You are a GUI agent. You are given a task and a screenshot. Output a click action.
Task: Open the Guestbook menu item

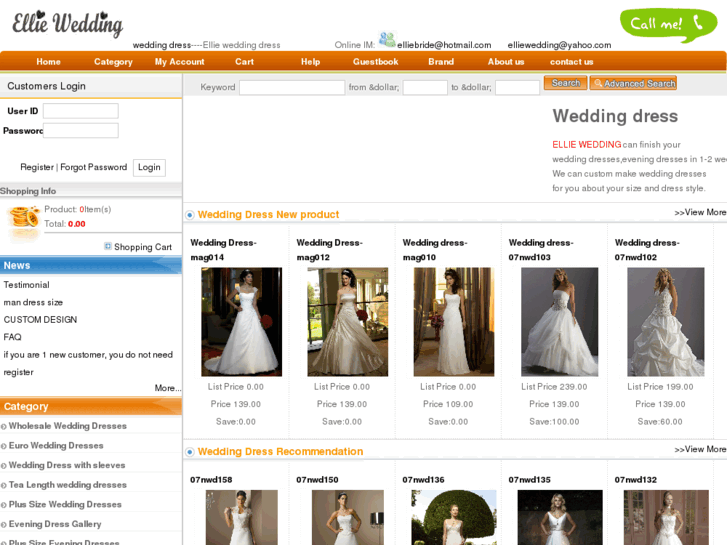pyautogui.click(x=376, y=62)
